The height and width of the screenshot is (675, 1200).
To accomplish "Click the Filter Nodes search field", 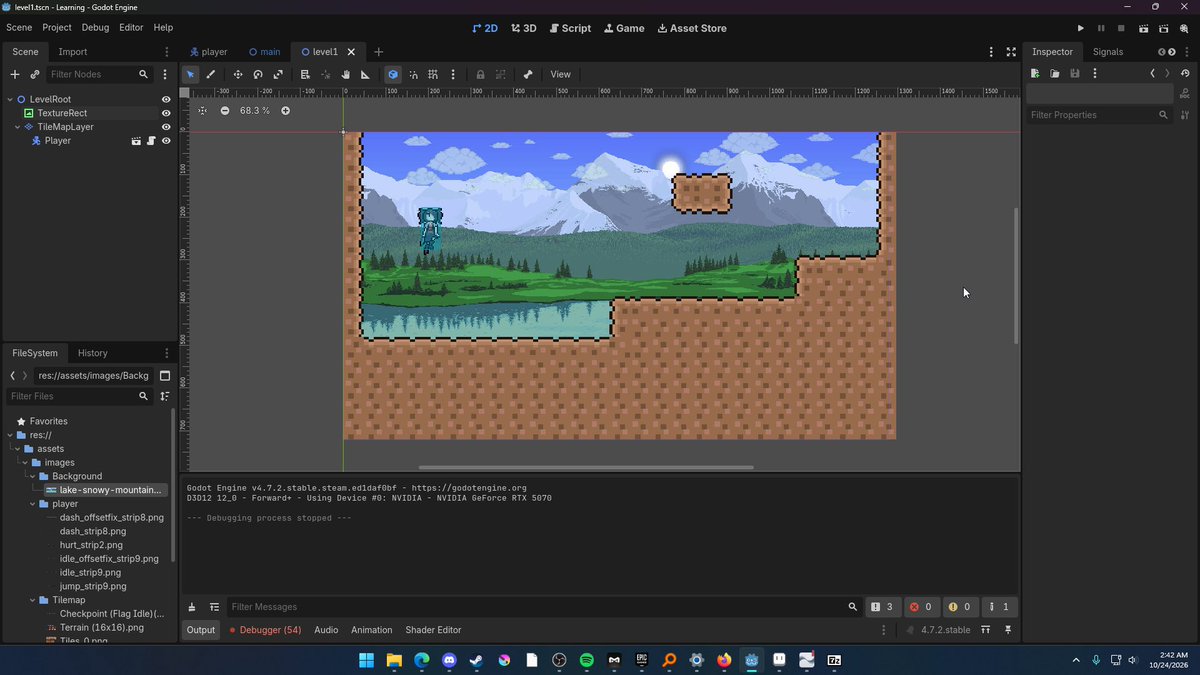I will (99, 74).
